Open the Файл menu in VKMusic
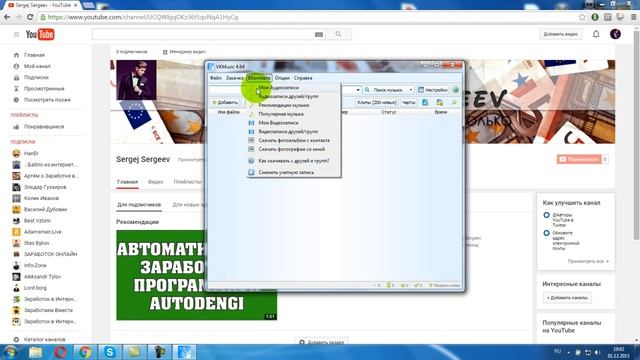 [x=216, y=78]
